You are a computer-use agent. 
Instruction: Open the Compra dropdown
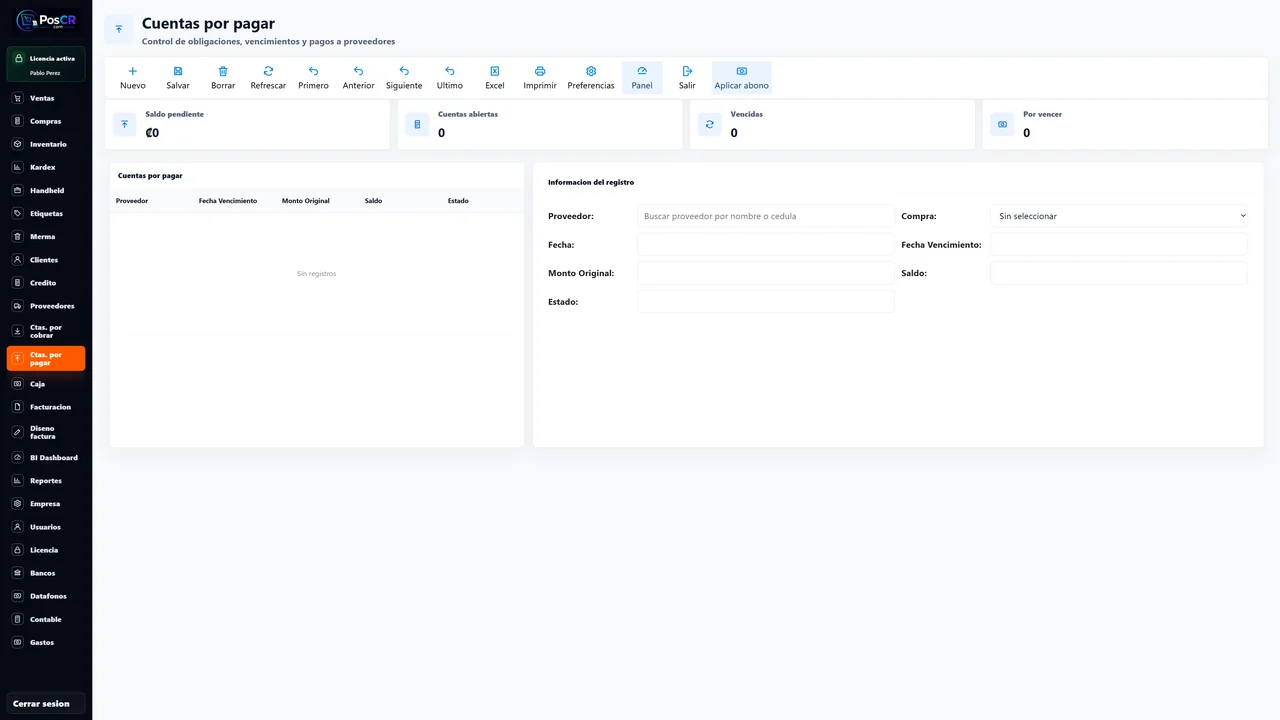pyautogui.click(x=1119, y=216)
